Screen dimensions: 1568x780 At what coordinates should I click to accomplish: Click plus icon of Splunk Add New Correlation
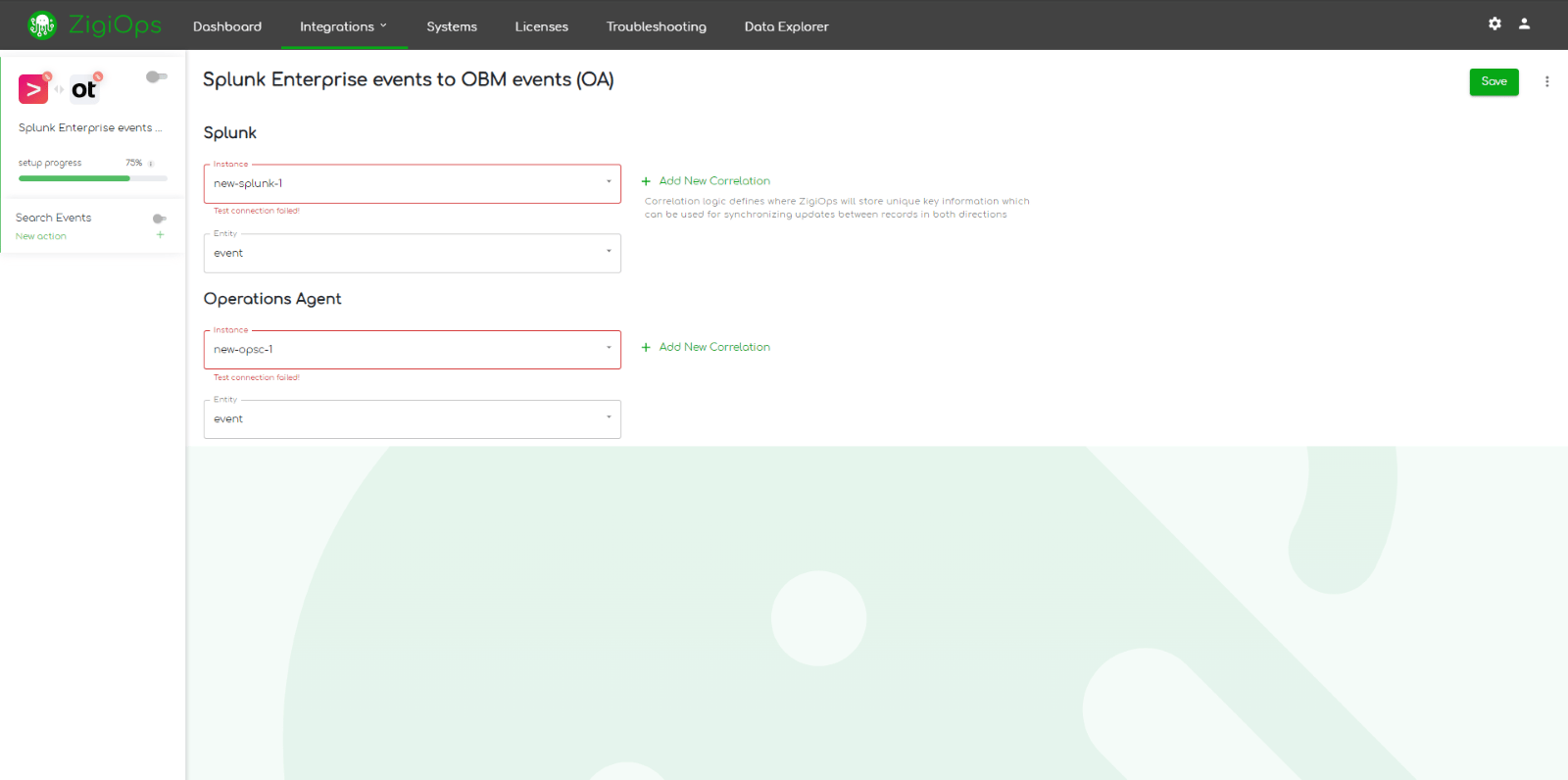click(x=646, y=181)
